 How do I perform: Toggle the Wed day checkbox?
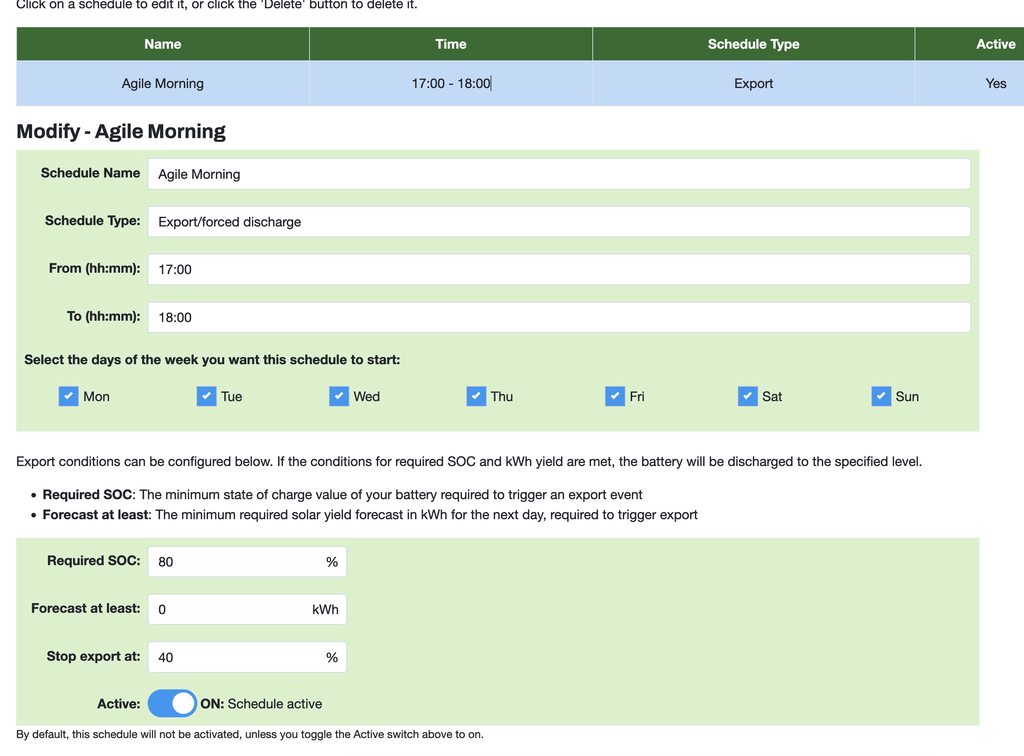pos(339,396)
